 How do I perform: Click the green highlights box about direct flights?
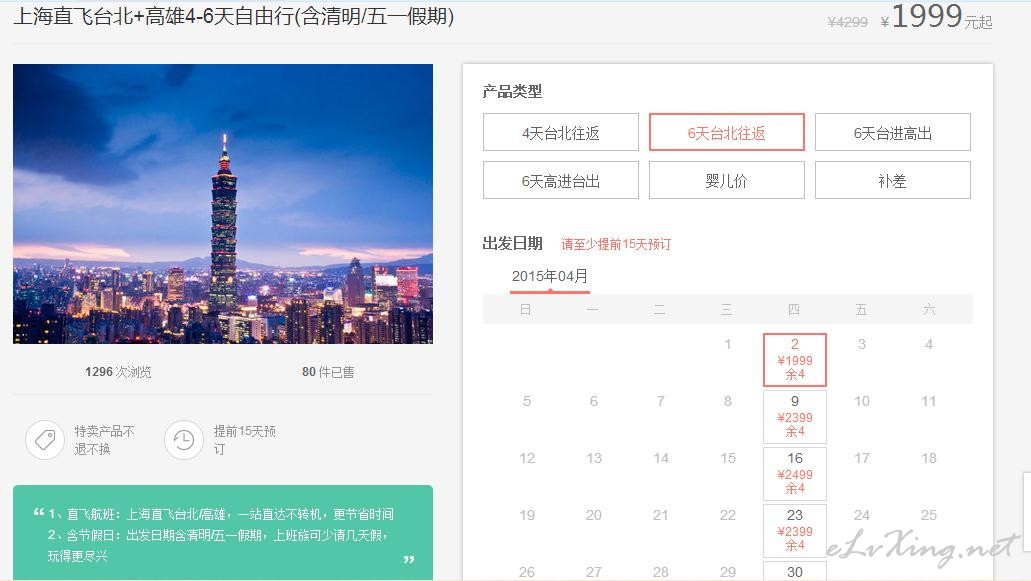click(x=223, y=533)
